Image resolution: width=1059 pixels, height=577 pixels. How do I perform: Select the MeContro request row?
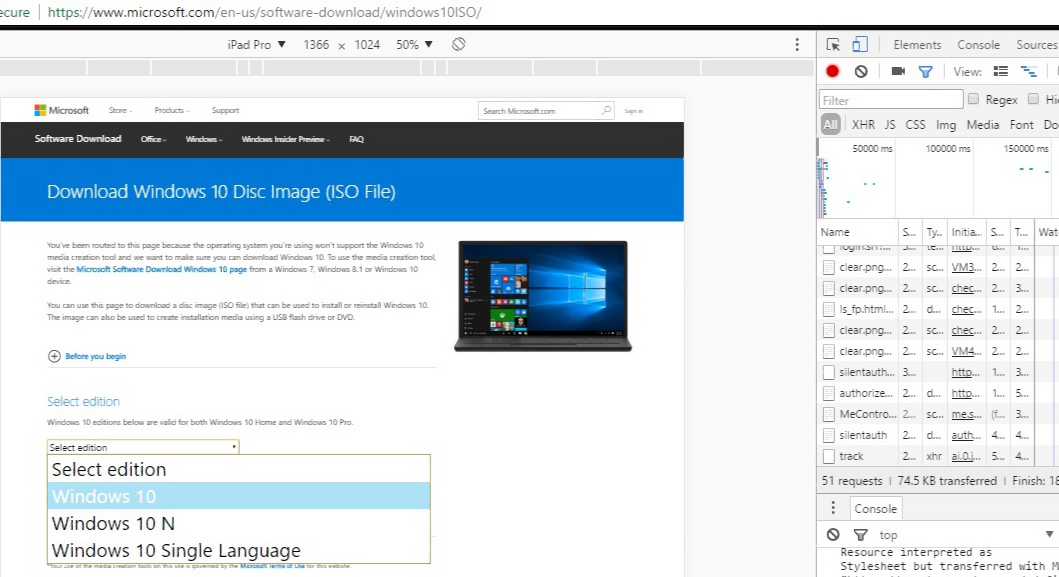pos(925,413)
